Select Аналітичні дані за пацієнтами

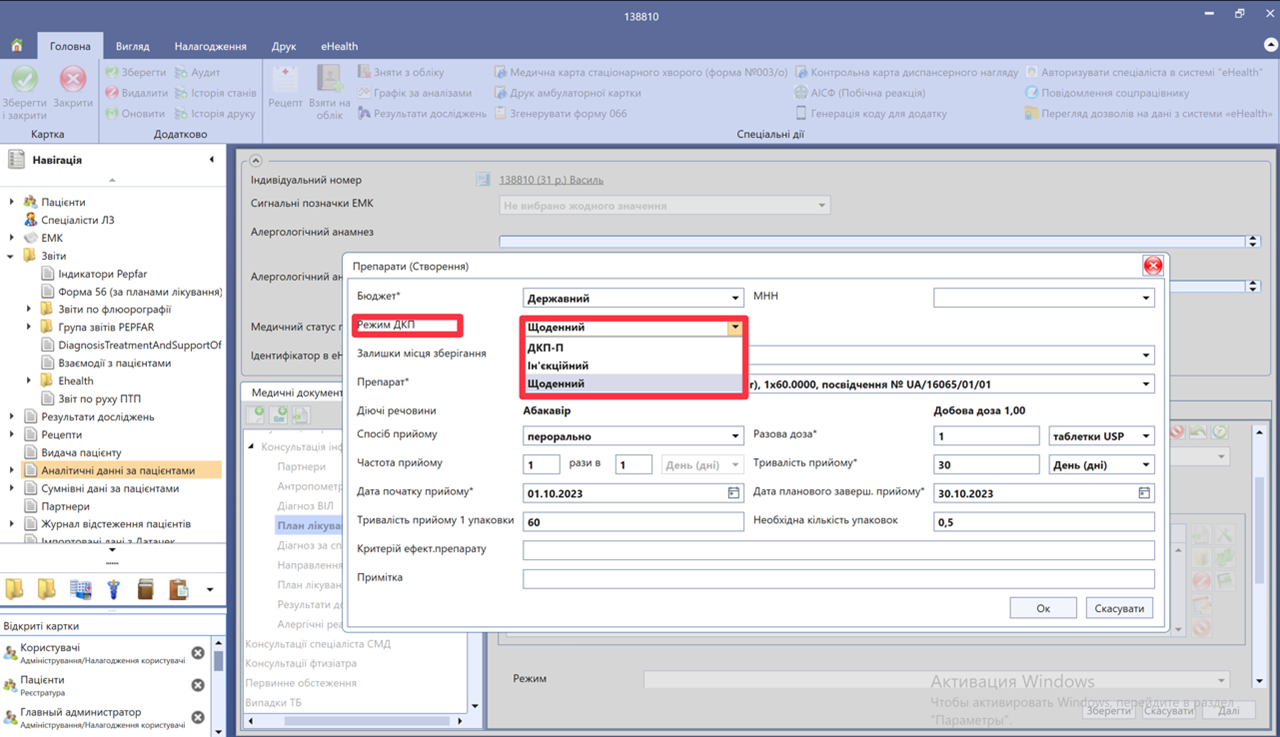click(118, 470)
